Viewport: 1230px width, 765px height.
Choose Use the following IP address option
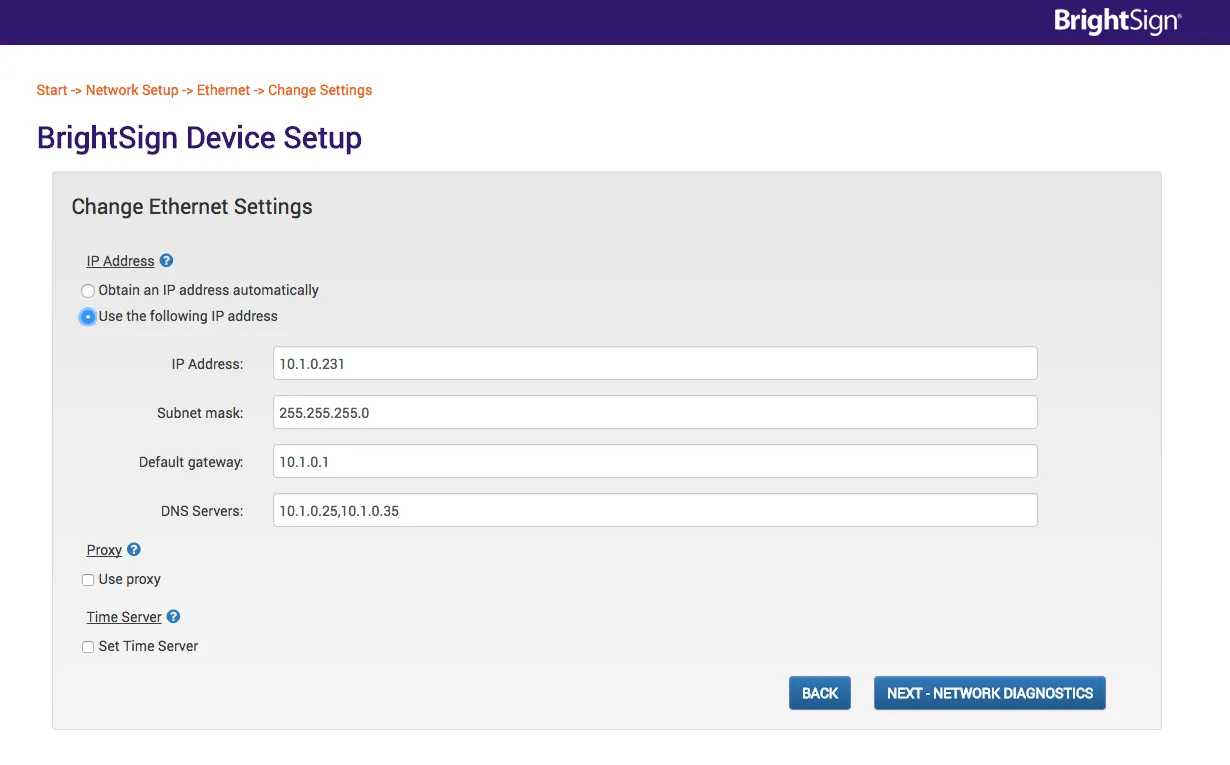click(88, 317)
